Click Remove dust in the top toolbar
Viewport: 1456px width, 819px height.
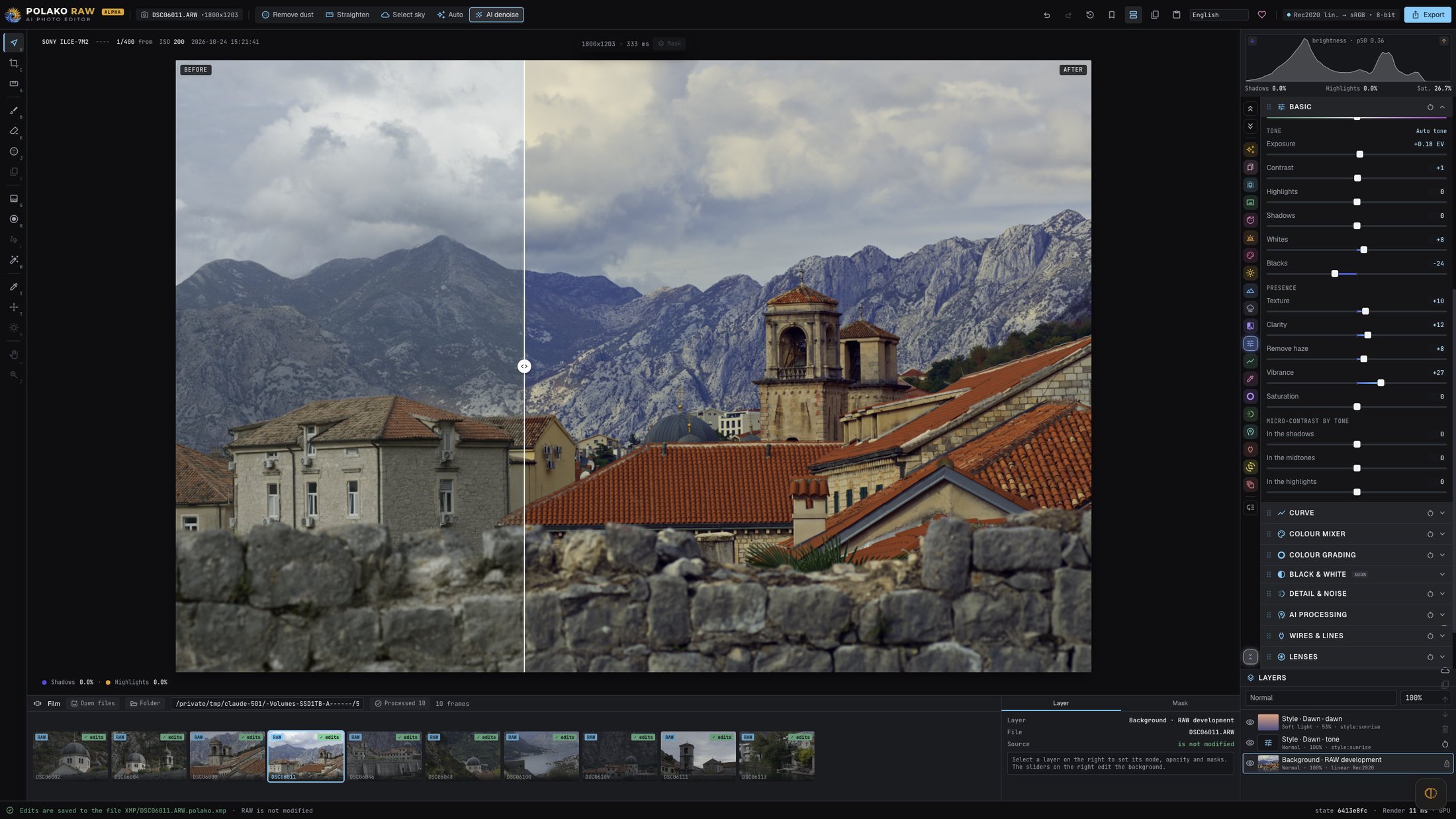tap(287, 15)
